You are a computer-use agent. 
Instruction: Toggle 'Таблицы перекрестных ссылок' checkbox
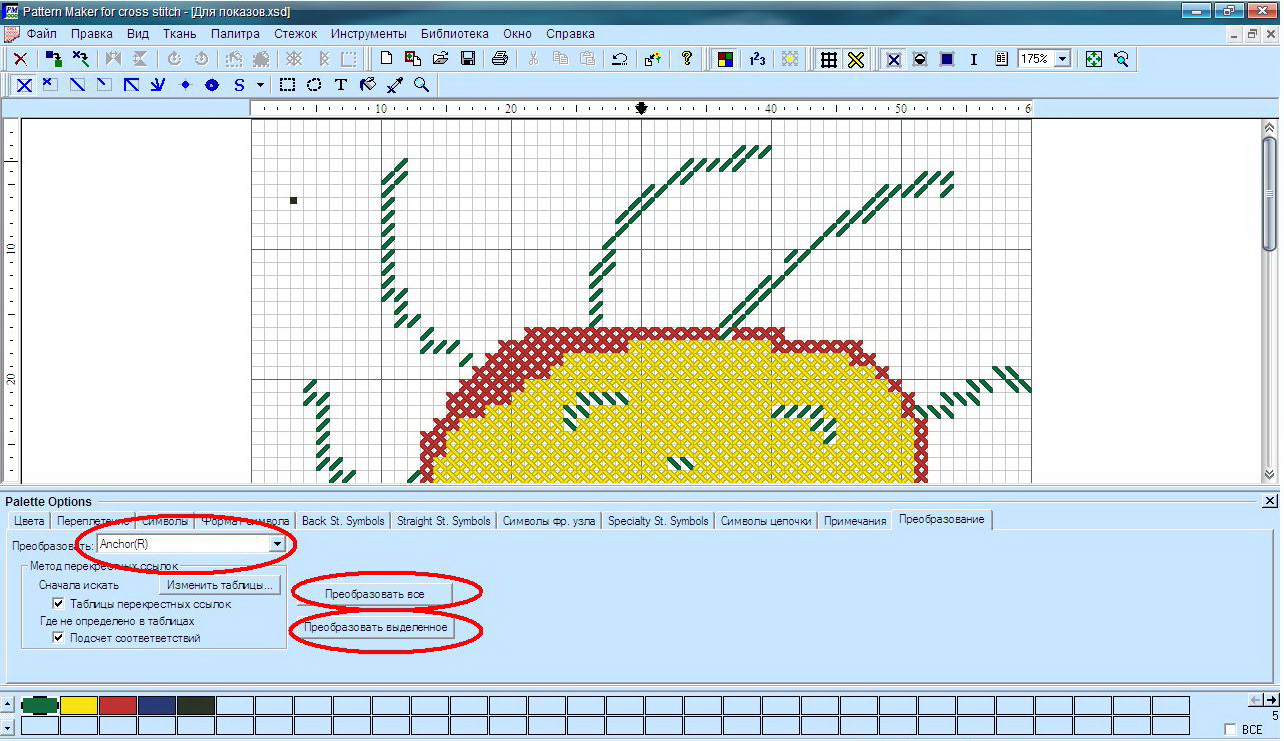pos(59,604)
